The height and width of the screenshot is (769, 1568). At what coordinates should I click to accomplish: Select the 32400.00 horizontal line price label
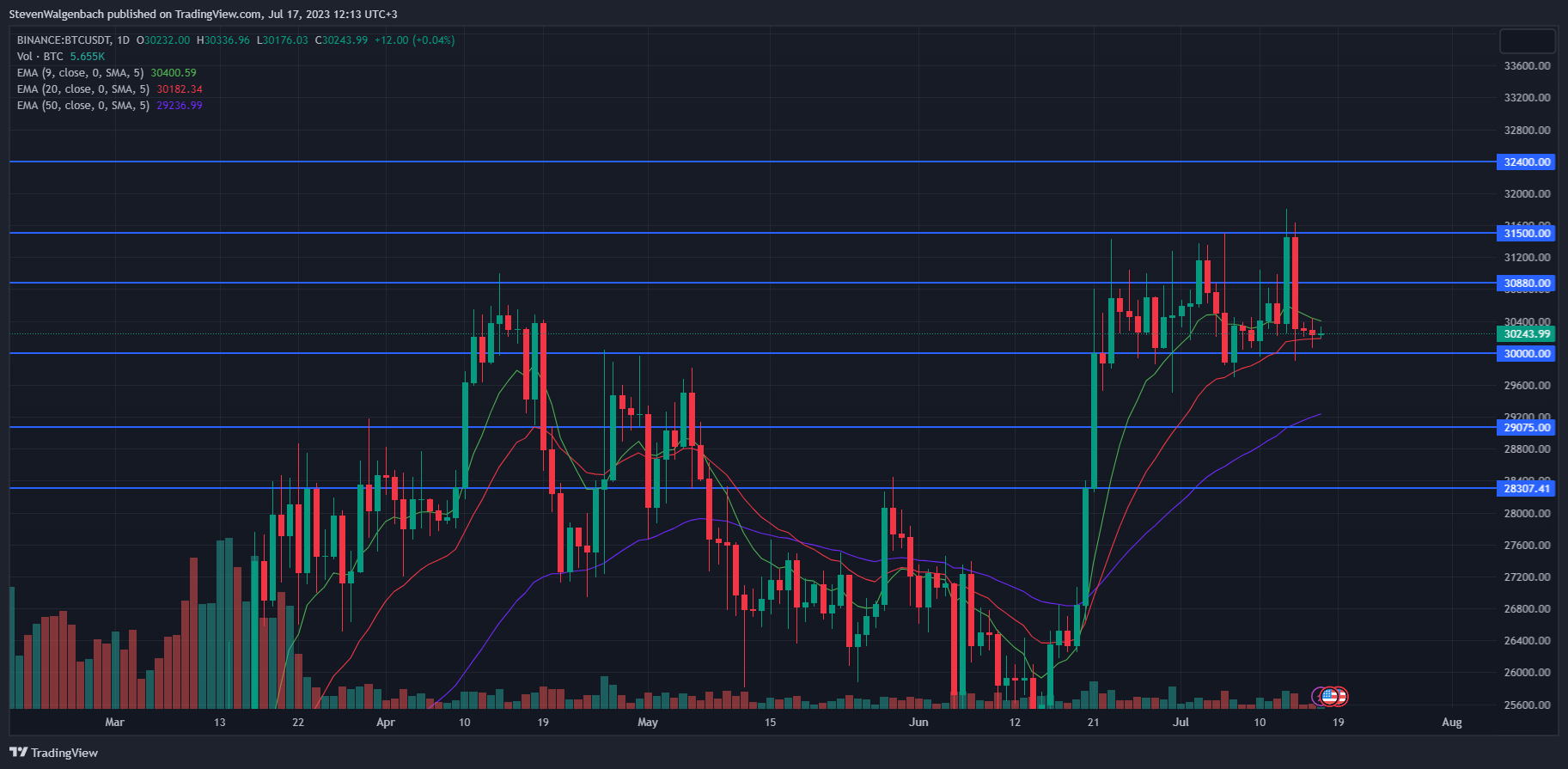click(x=1527, y=162)
